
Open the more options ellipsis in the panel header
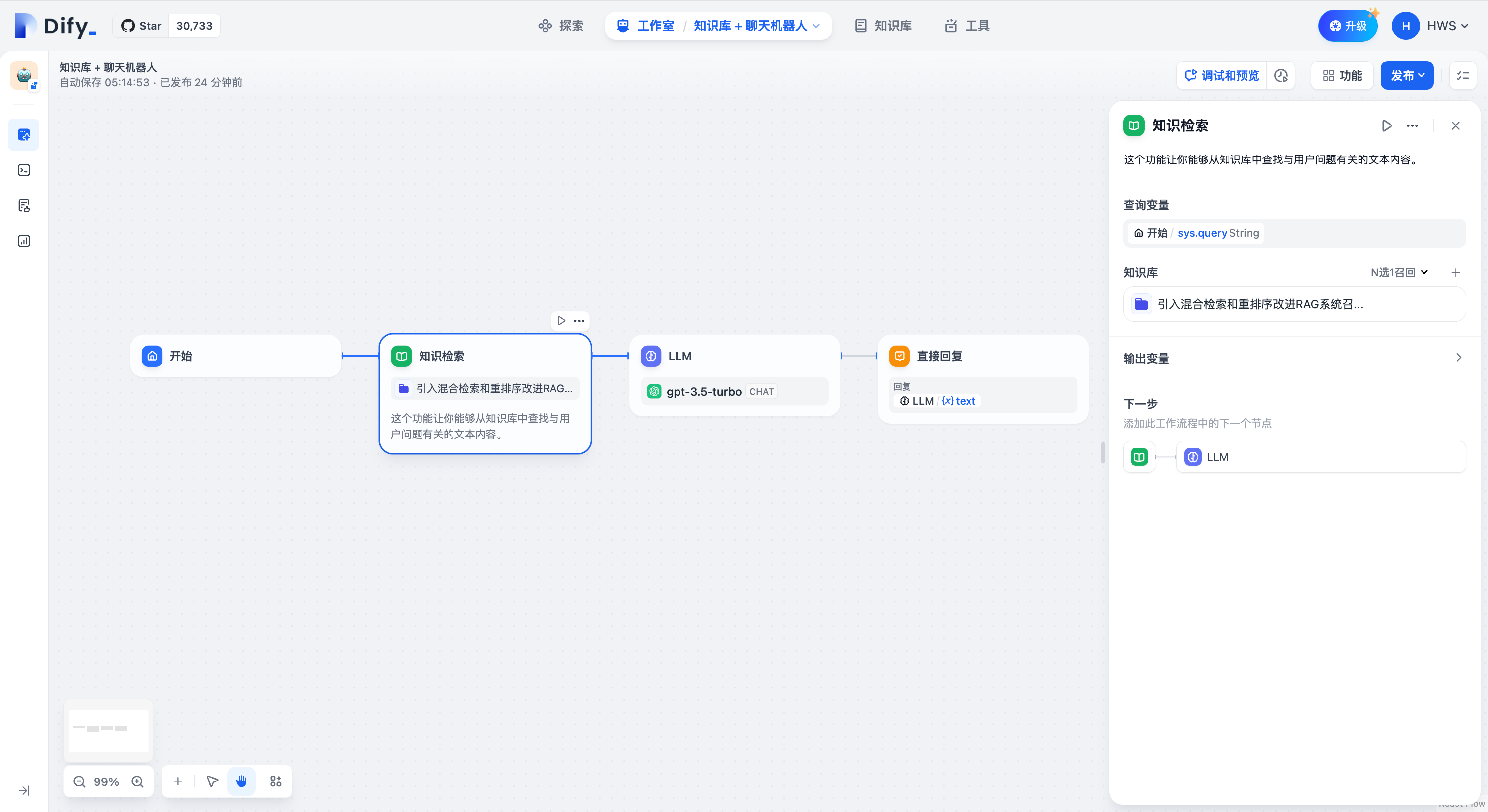[1412, 125]
